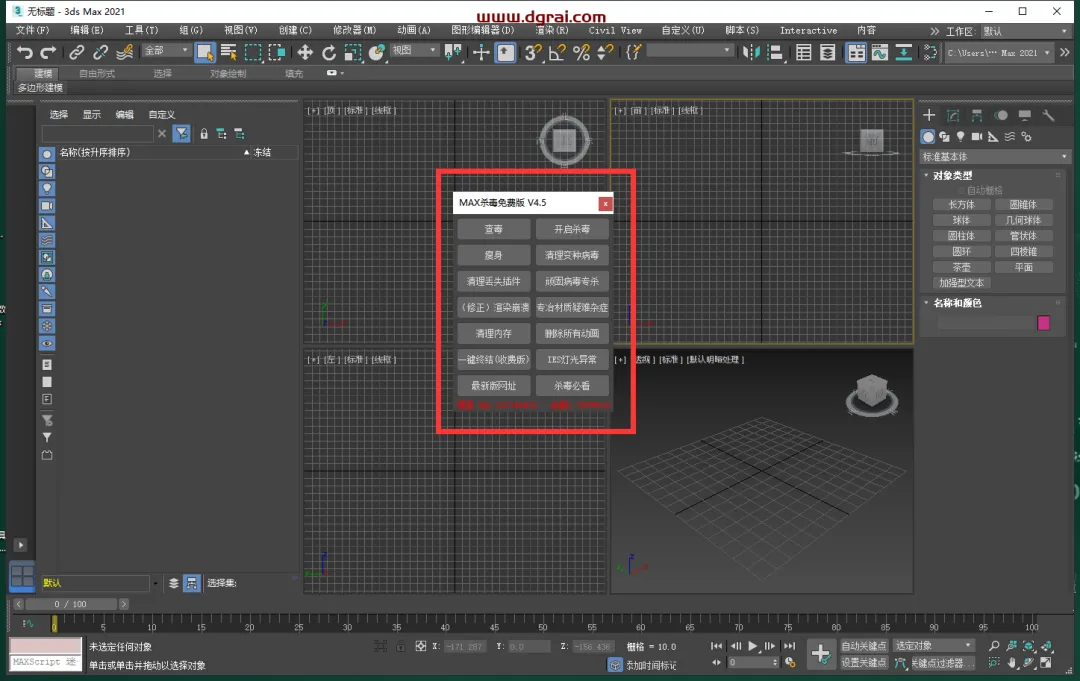Click the Redo arrow in main toolbar
The height and width of the screenshot is (681, 1080).
[x=48, y=52]
